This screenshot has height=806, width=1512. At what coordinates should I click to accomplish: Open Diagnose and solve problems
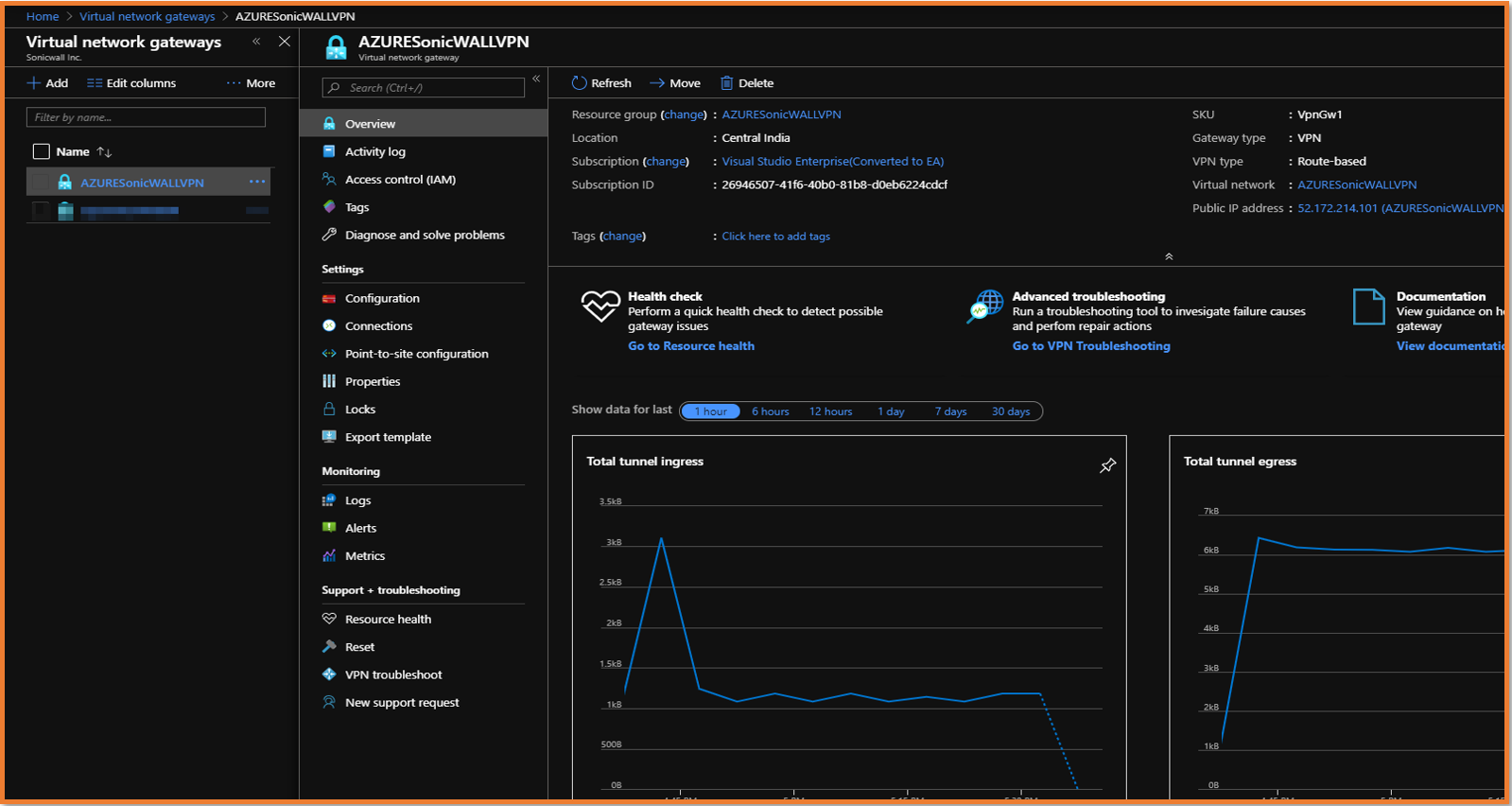click(x=425, y=235)
